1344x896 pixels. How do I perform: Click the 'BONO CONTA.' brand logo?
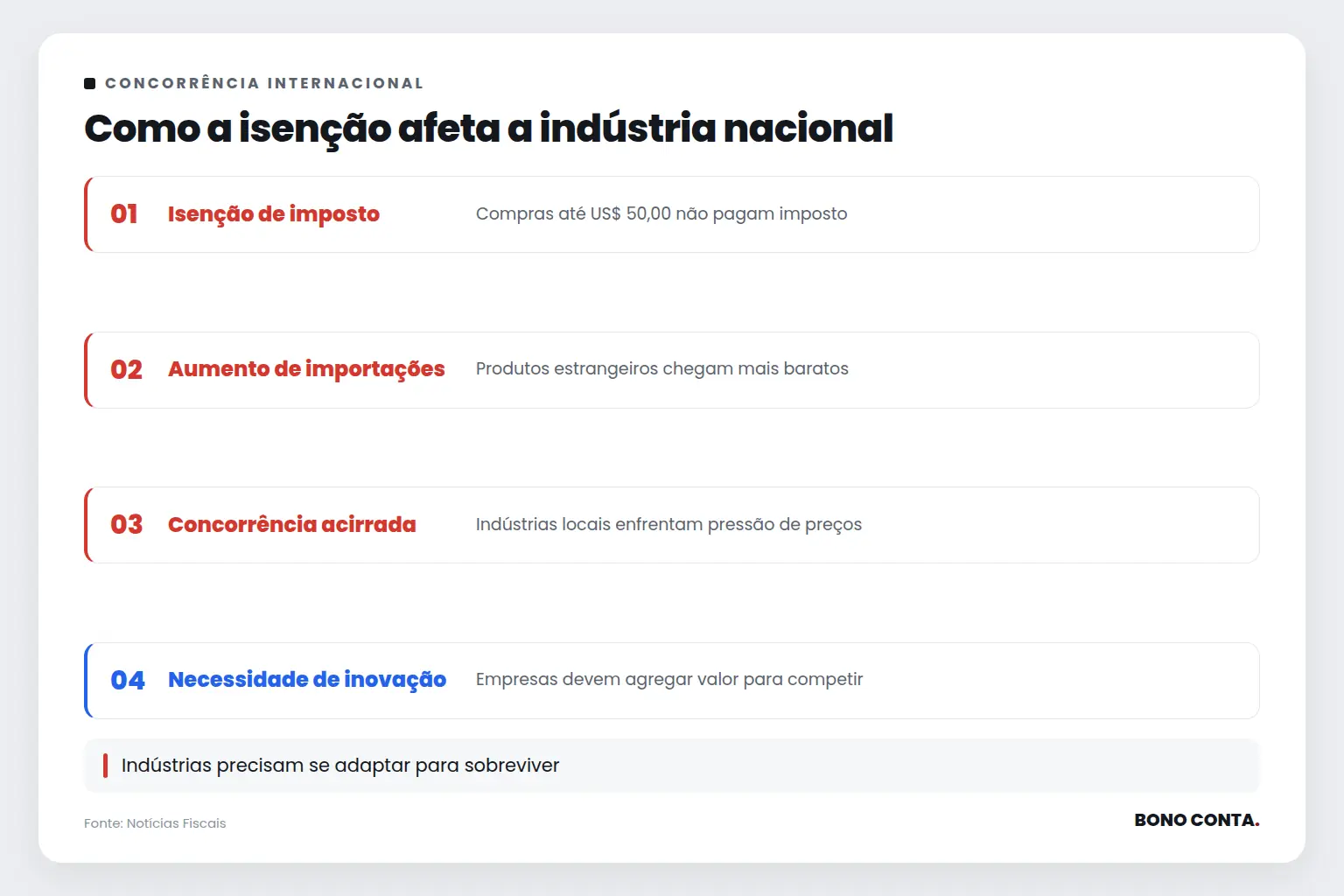tap(1197, 820)
